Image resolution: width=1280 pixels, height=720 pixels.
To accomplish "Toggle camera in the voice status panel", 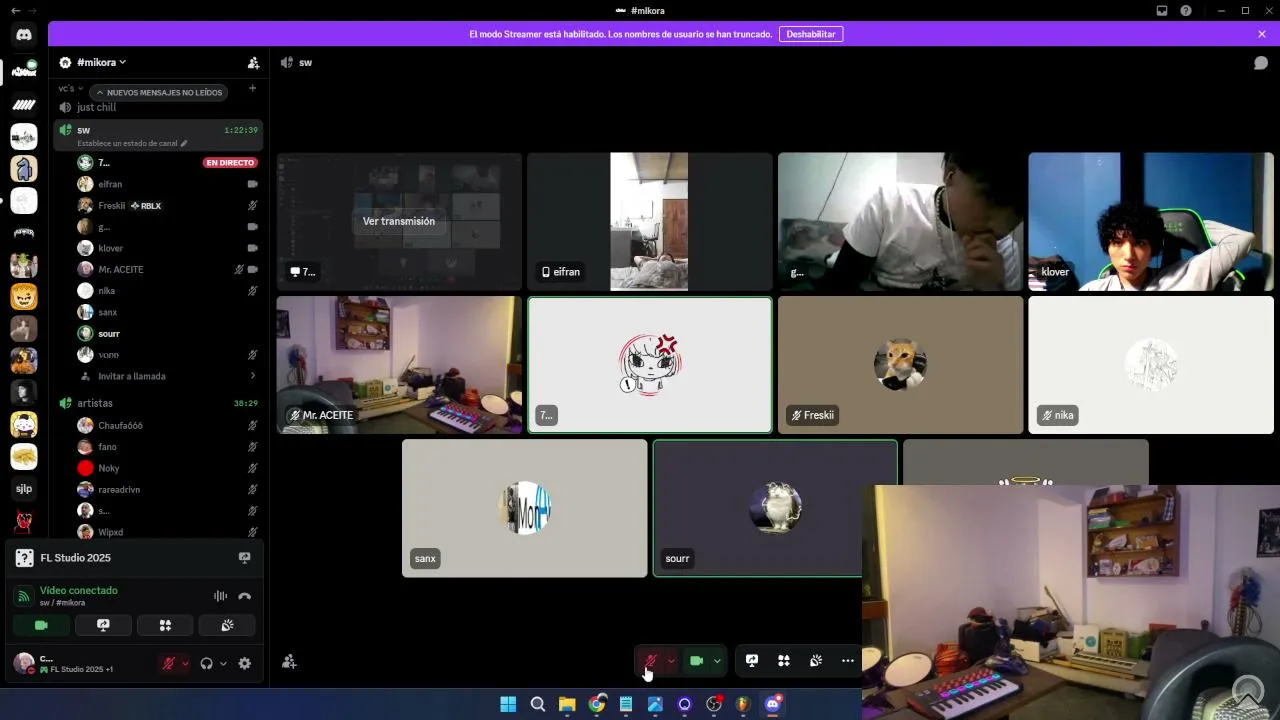I will (x=41, y=625).
